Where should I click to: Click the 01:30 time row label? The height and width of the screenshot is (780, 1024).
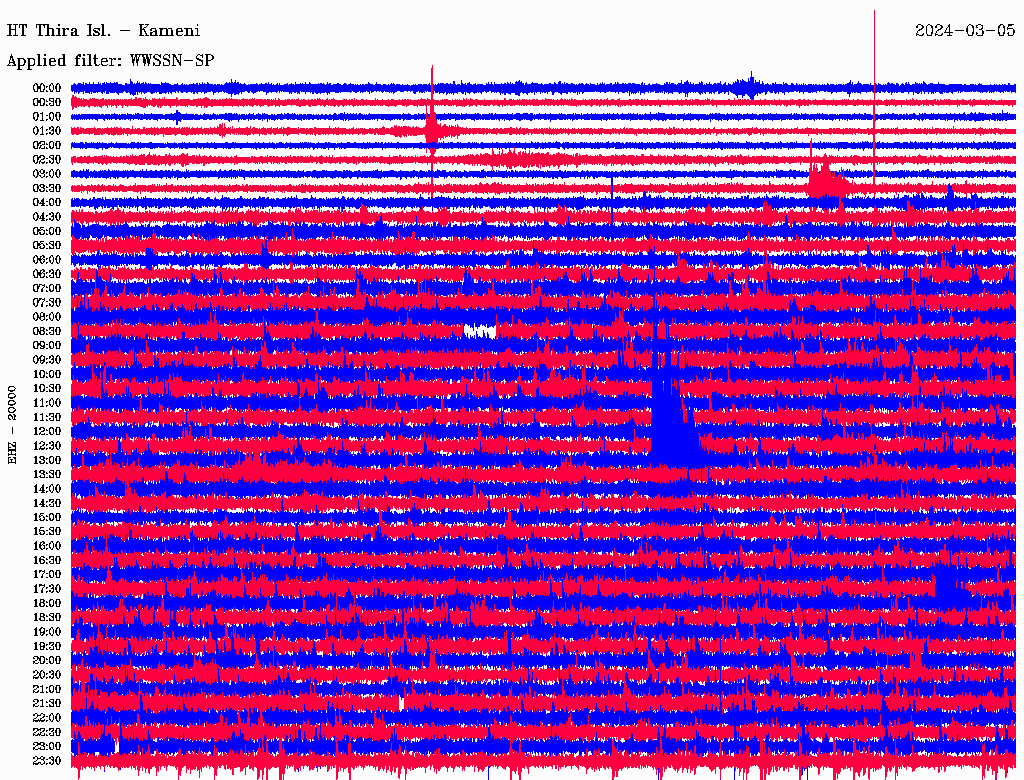point(47,131)
